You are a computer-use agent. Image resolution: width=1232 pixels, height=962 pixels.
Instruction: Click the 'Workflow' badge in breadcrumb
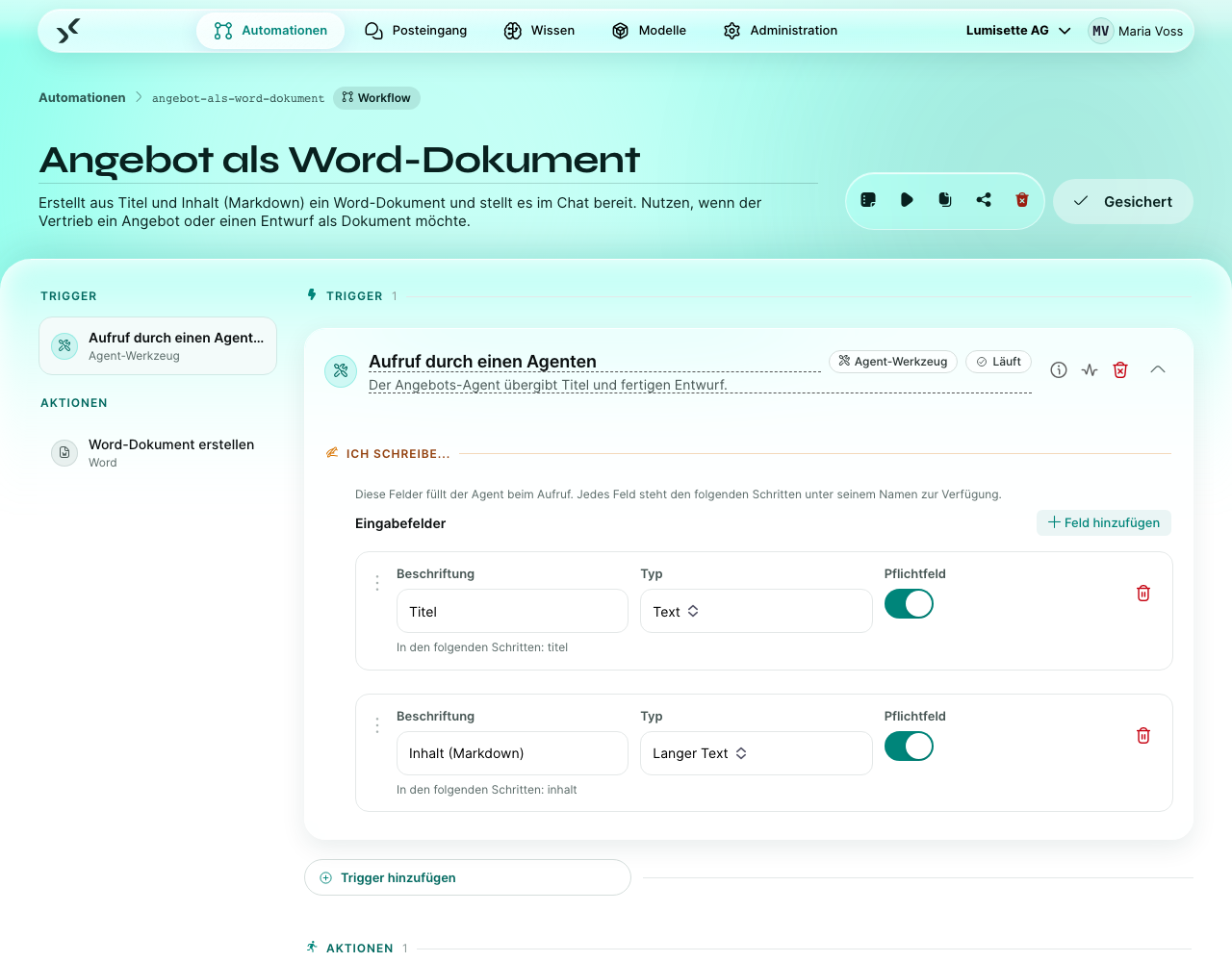click(x=376, y=98)
